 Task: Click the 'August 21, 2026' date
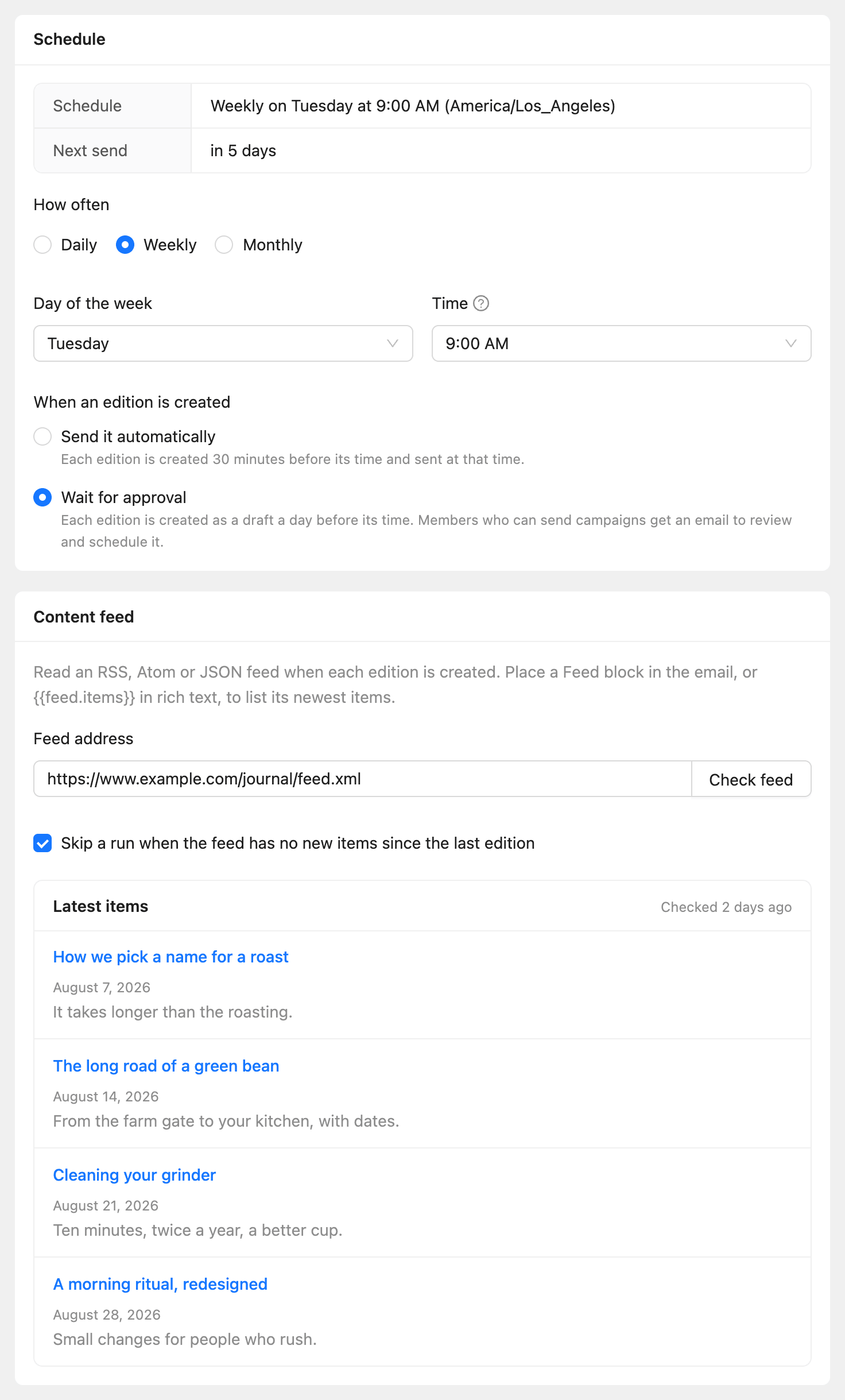106,1205
